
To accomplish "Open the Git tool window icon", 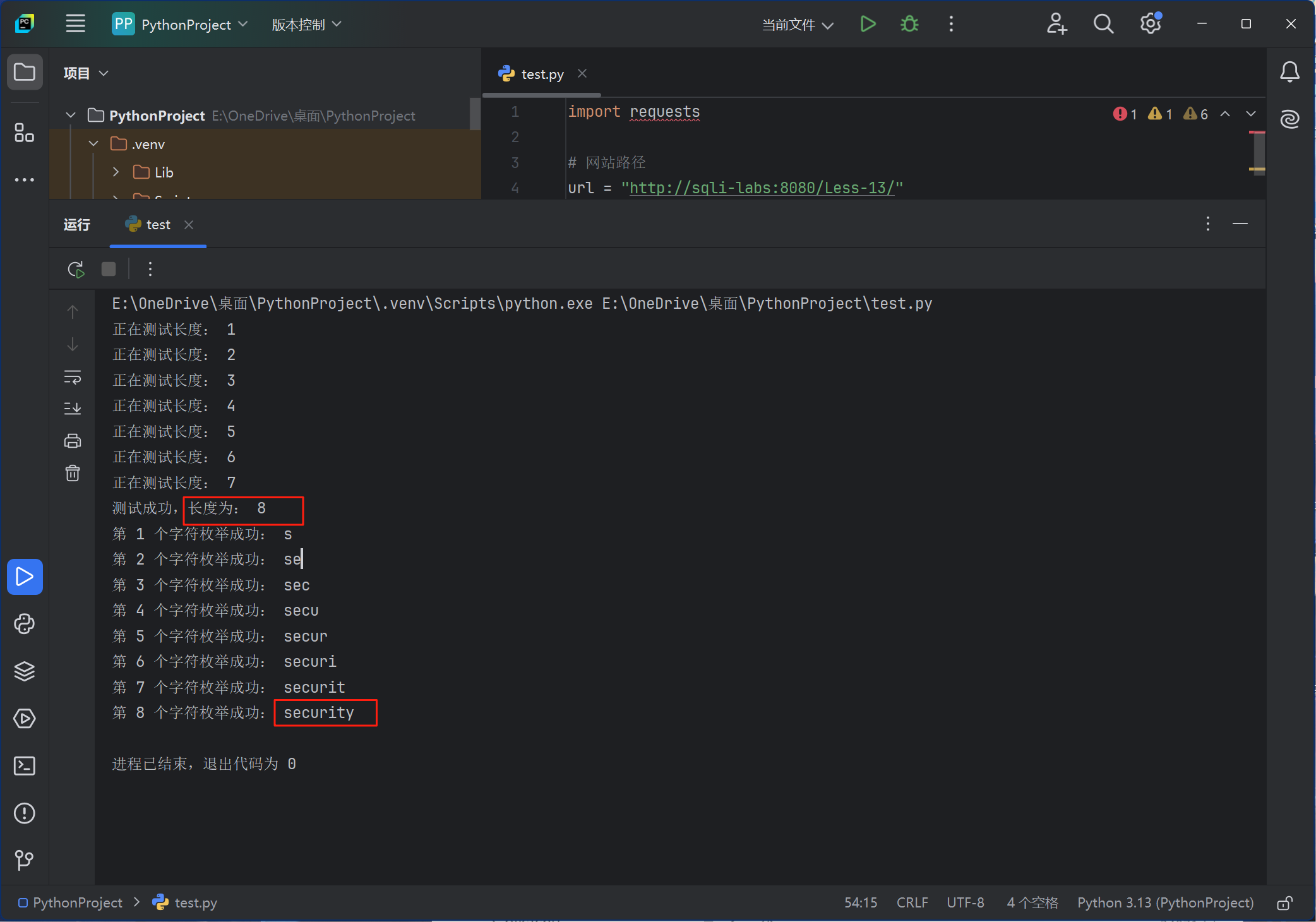I will (x=25, y=859).
